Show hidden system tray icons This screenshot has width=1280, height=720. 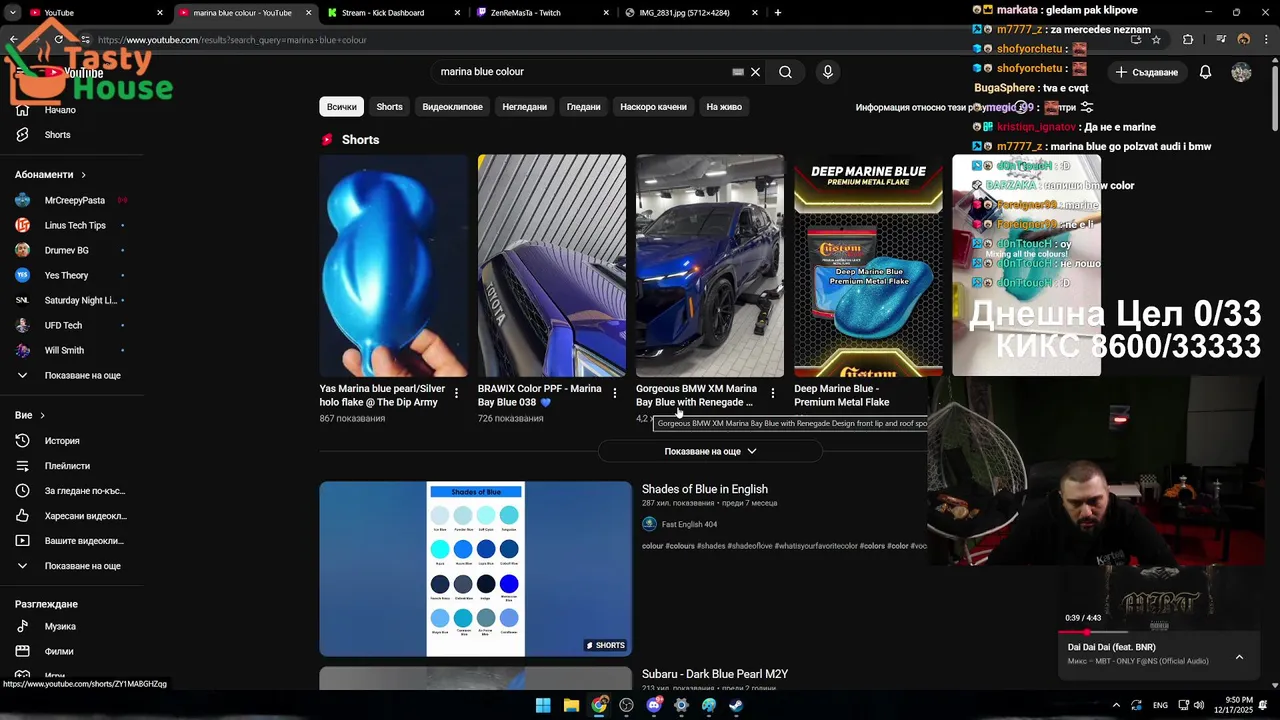click(x=1116, y=705)
